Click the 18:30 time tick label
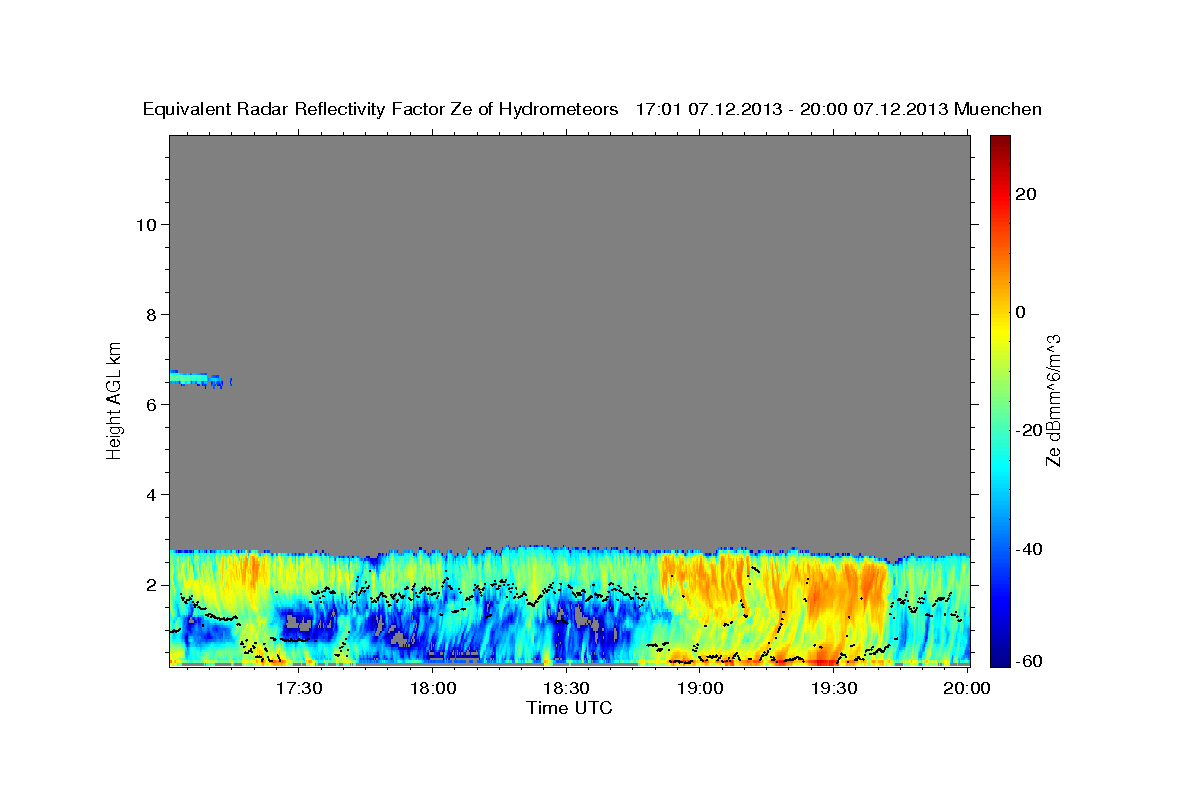The image size is (1200, 800). (x=566, y=688)
